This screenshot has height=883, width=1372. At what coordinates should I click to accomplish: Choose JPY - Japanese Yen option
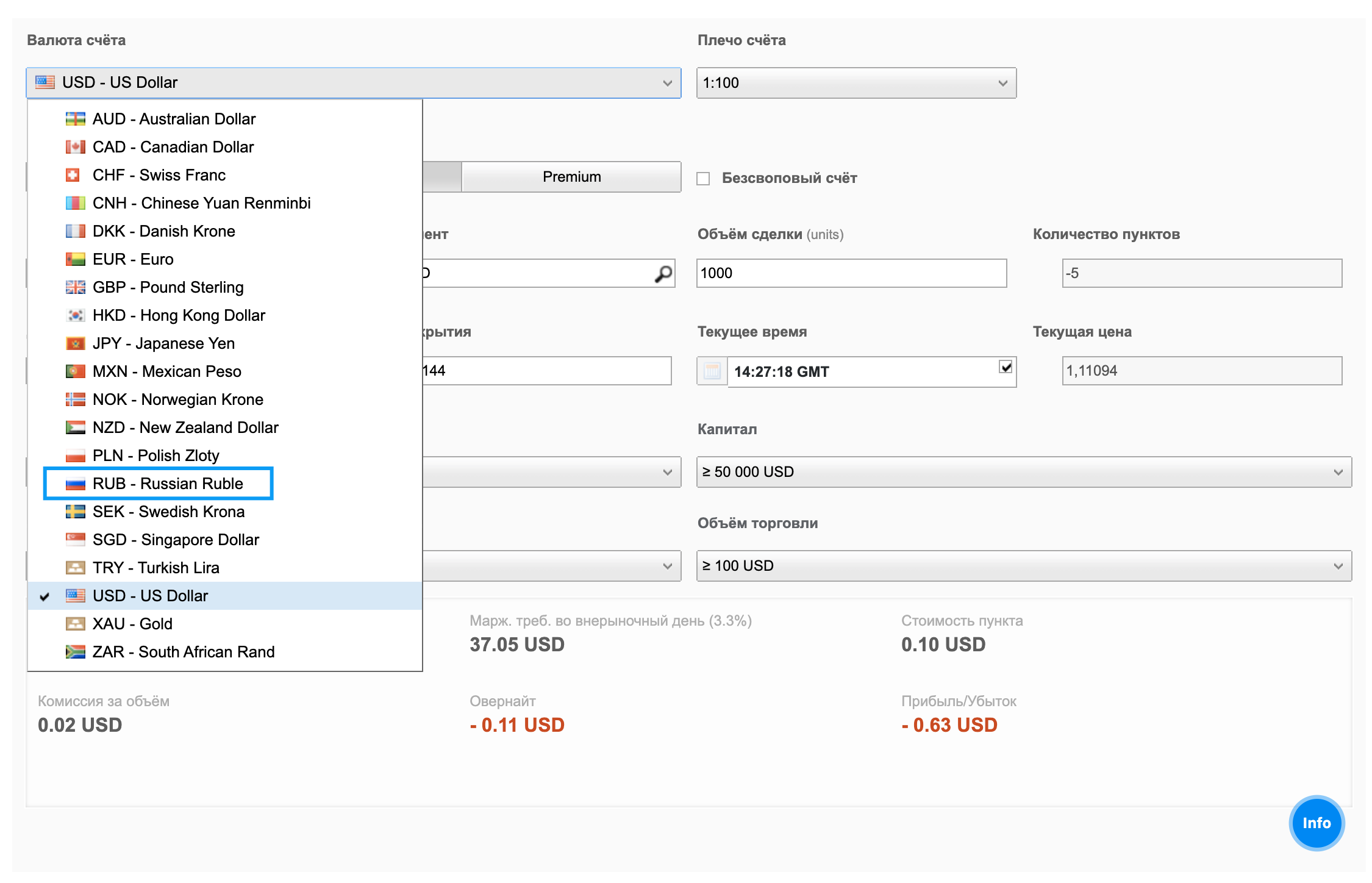163,343
